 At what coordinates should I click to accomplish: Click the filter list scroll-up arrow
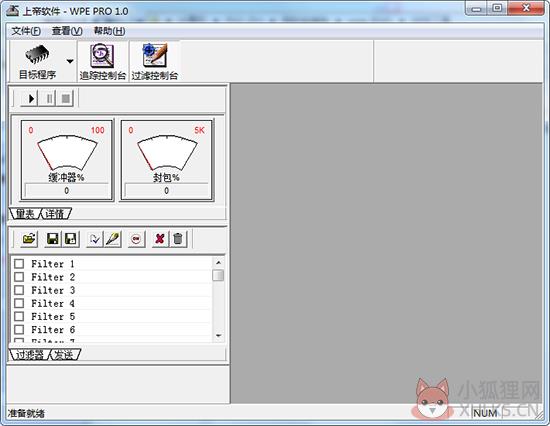point(218,262)
